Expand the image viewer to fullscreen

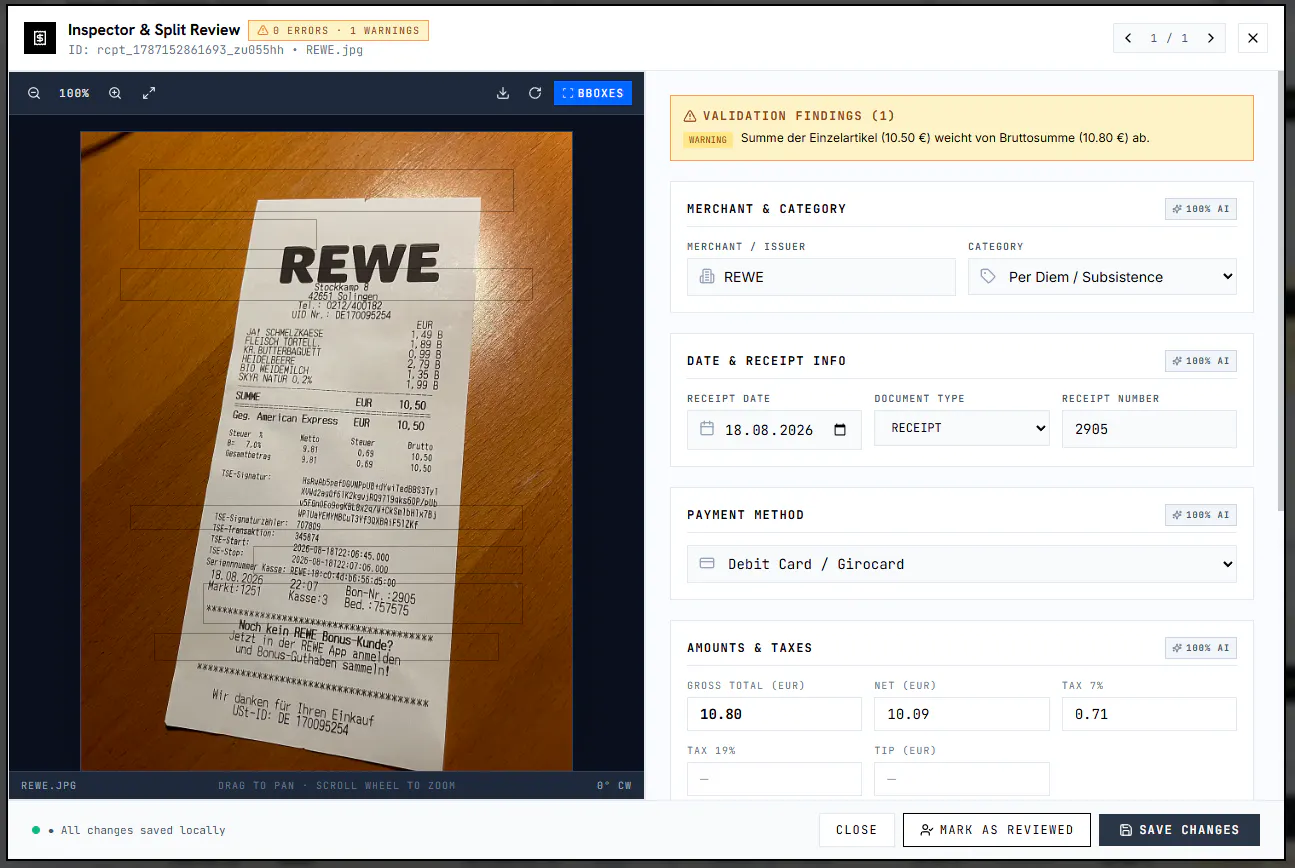tap(149, 93)
